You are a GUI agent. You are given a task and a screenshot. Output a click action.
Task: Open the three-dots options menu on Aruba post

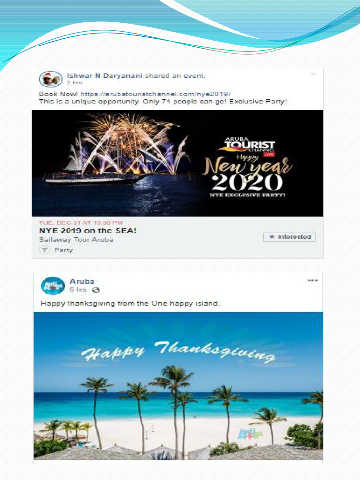click(313, 281)
